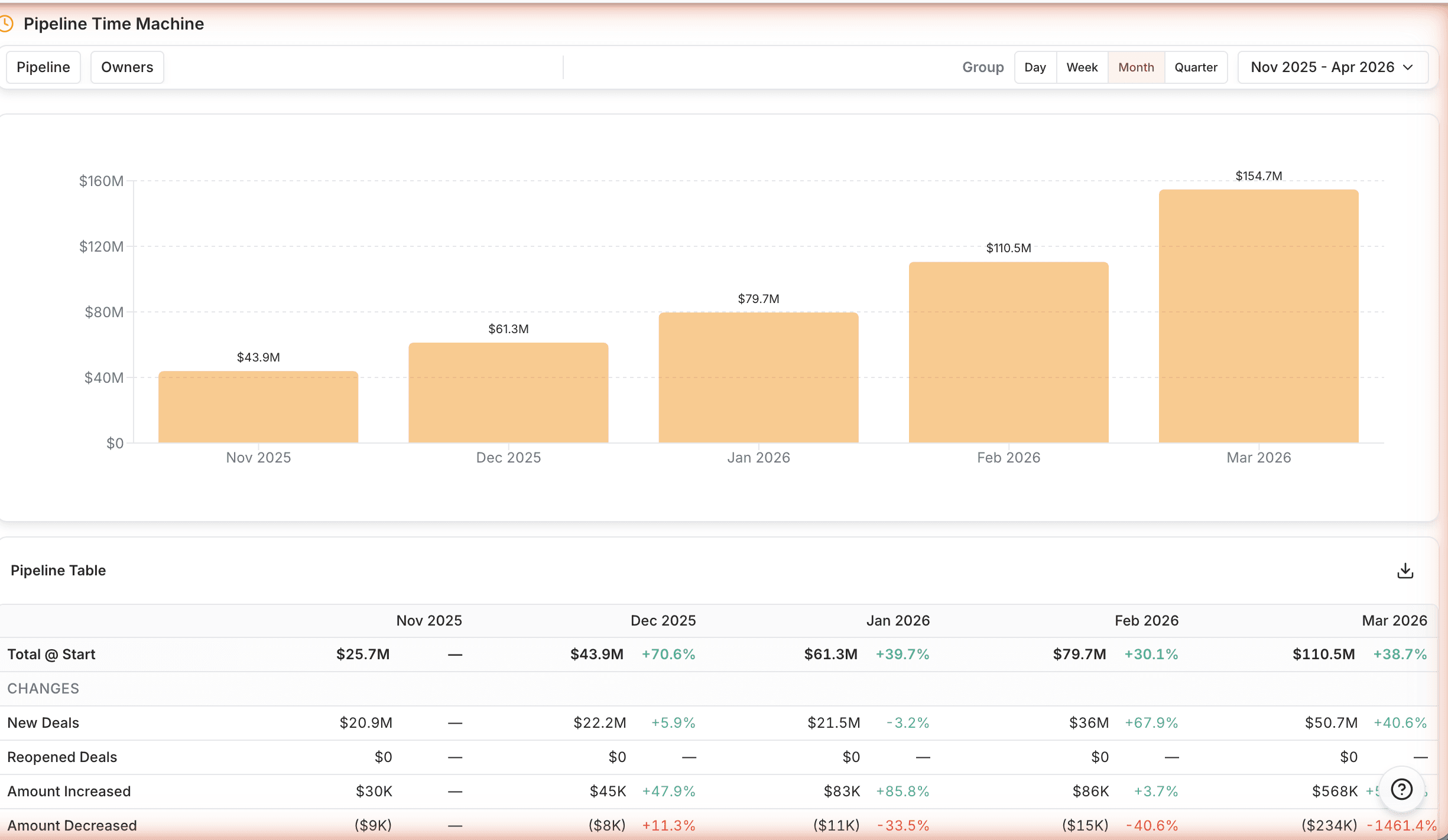Open the Pipeline filter button

43,67
